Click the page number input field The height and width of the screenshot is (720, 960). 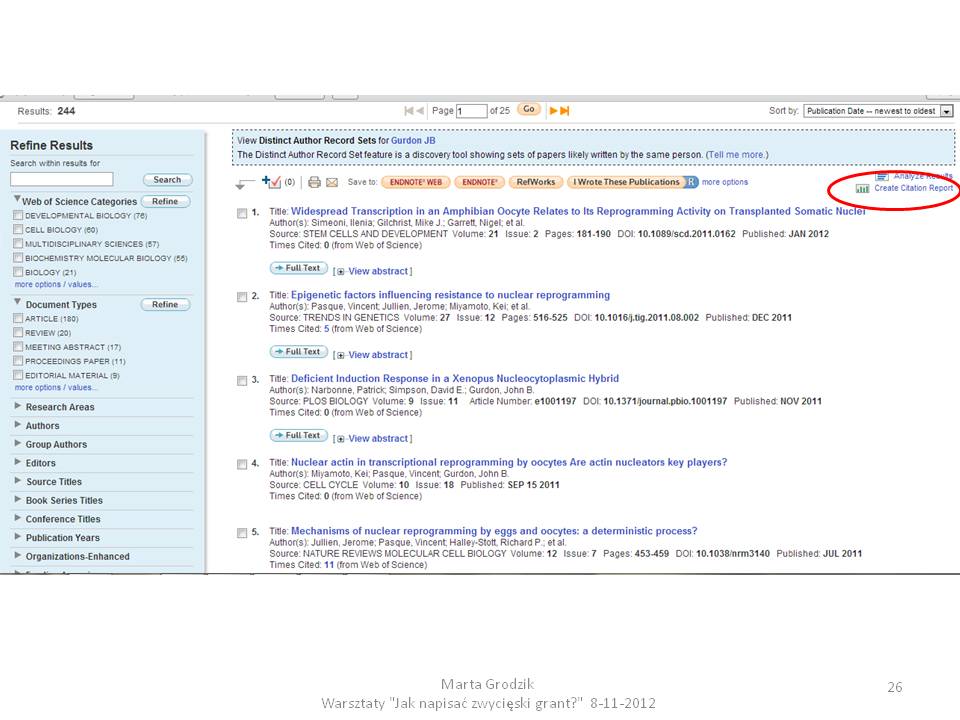pyautogui.click(x=471, y=111)
